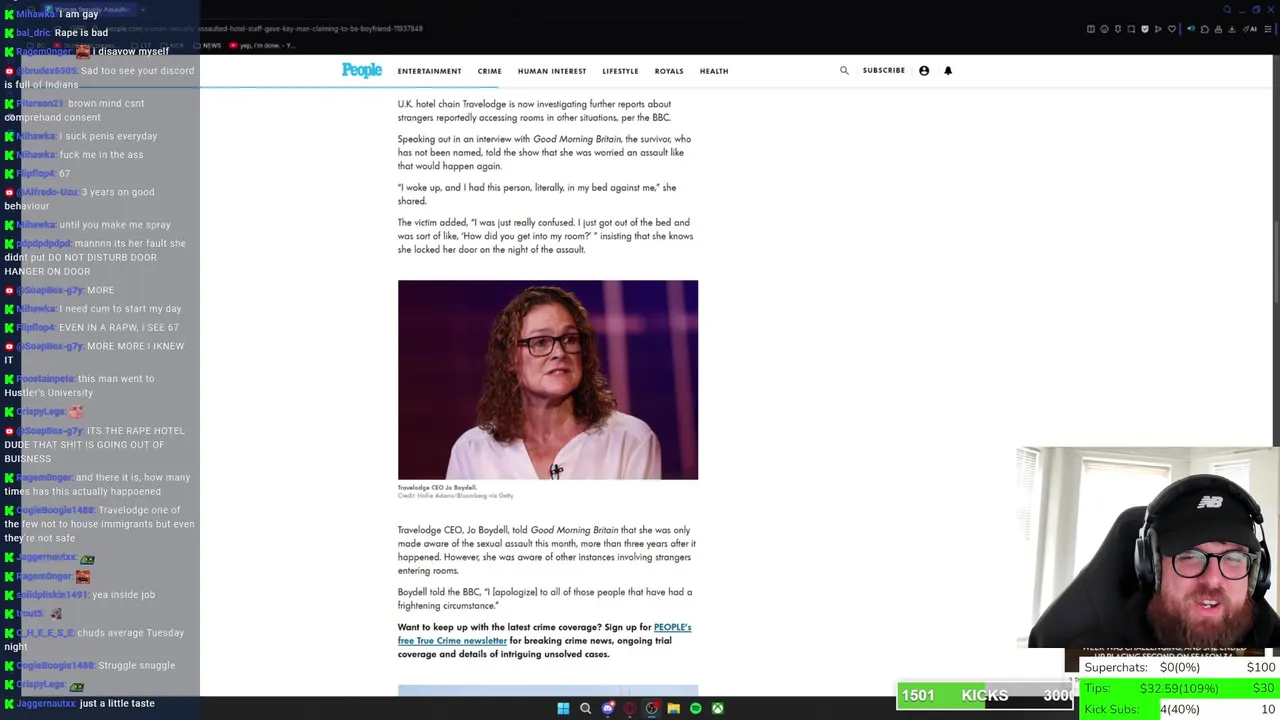Click the send/flow arrow icon in toolbar

(1158, 29)
